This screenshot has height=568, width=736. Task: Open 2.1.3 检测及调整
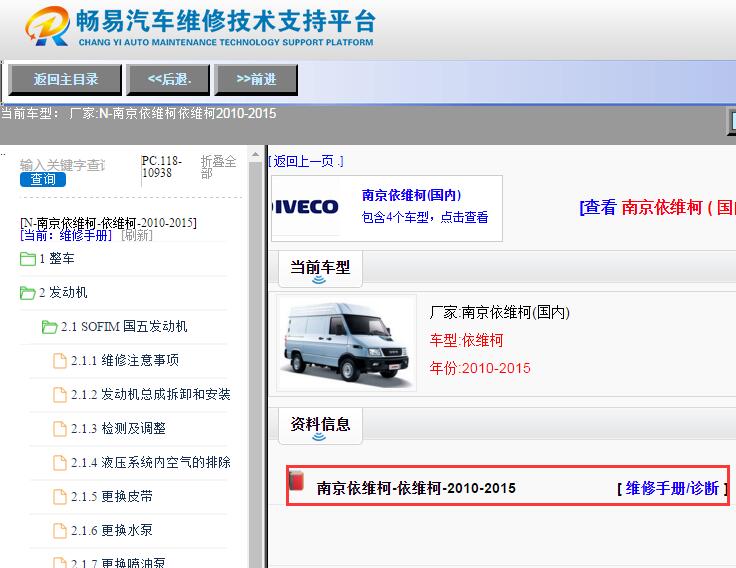point(118,429)
